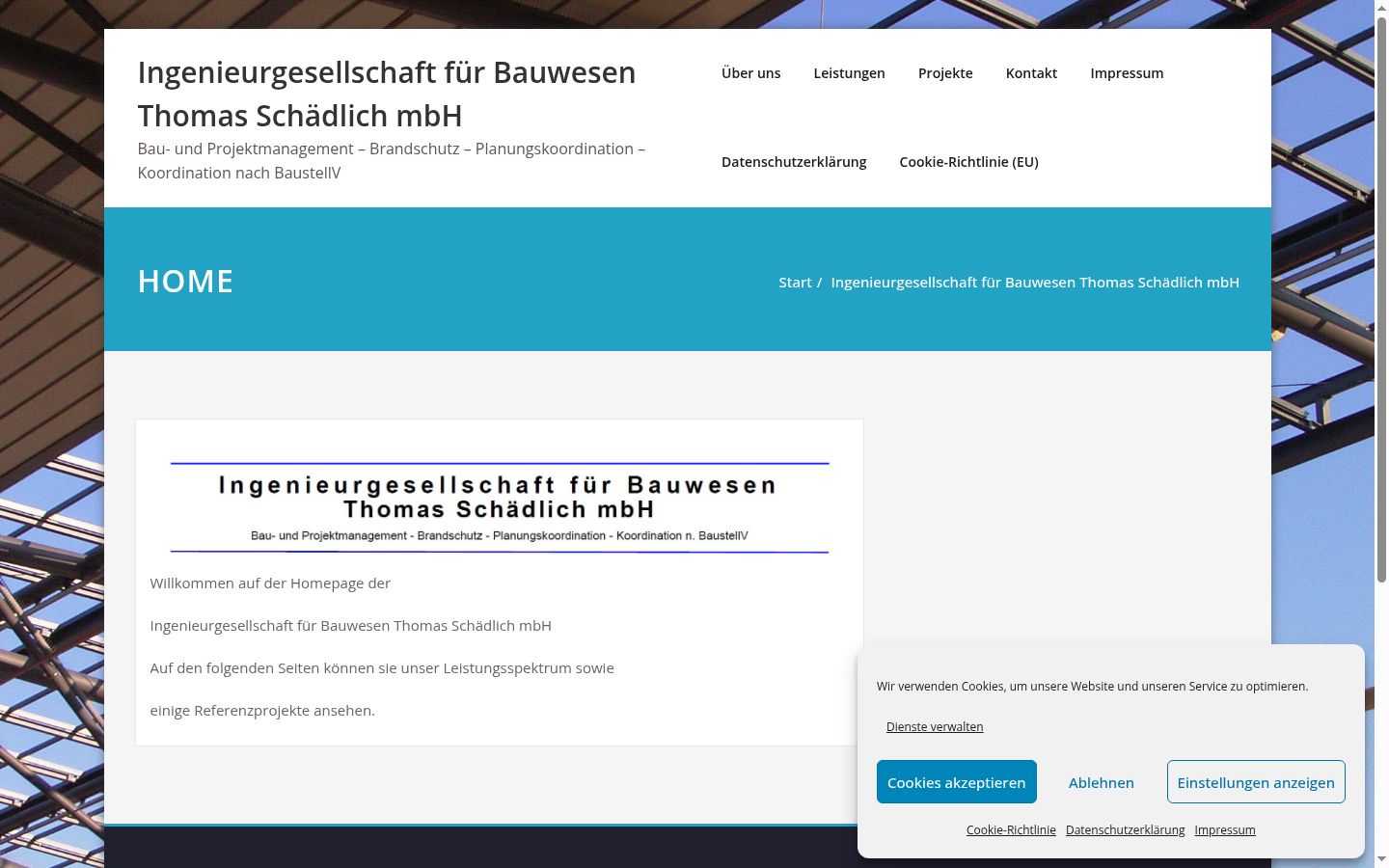The image size is (1389, 868).
Task: Click the company logo banner image
Action: 500,507
